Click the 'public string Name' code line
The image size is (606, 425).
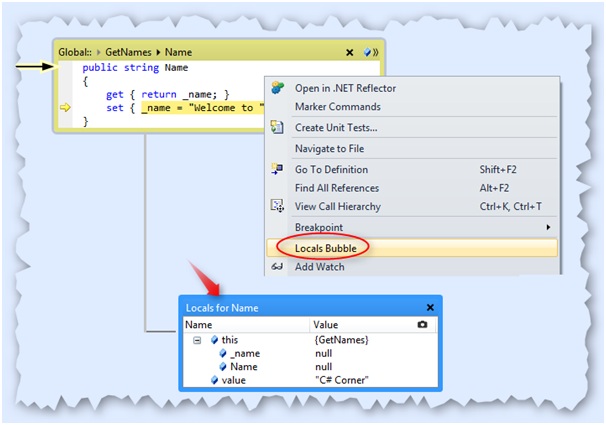135,68
